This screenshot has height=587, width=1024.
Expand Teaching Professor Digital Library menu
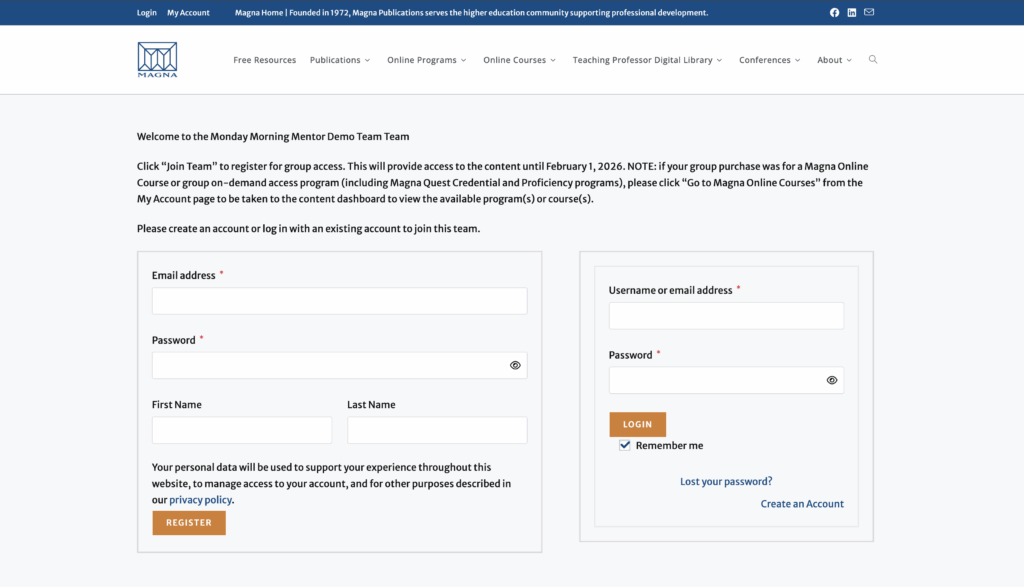[646, 59]
